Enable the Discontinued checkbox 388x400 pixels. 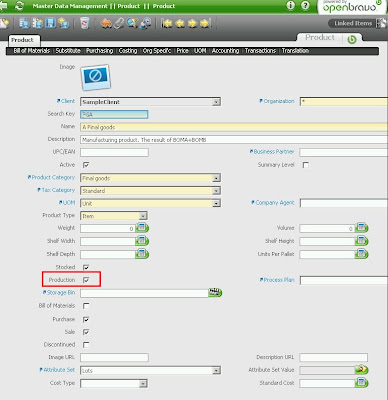tap(86, 345)
